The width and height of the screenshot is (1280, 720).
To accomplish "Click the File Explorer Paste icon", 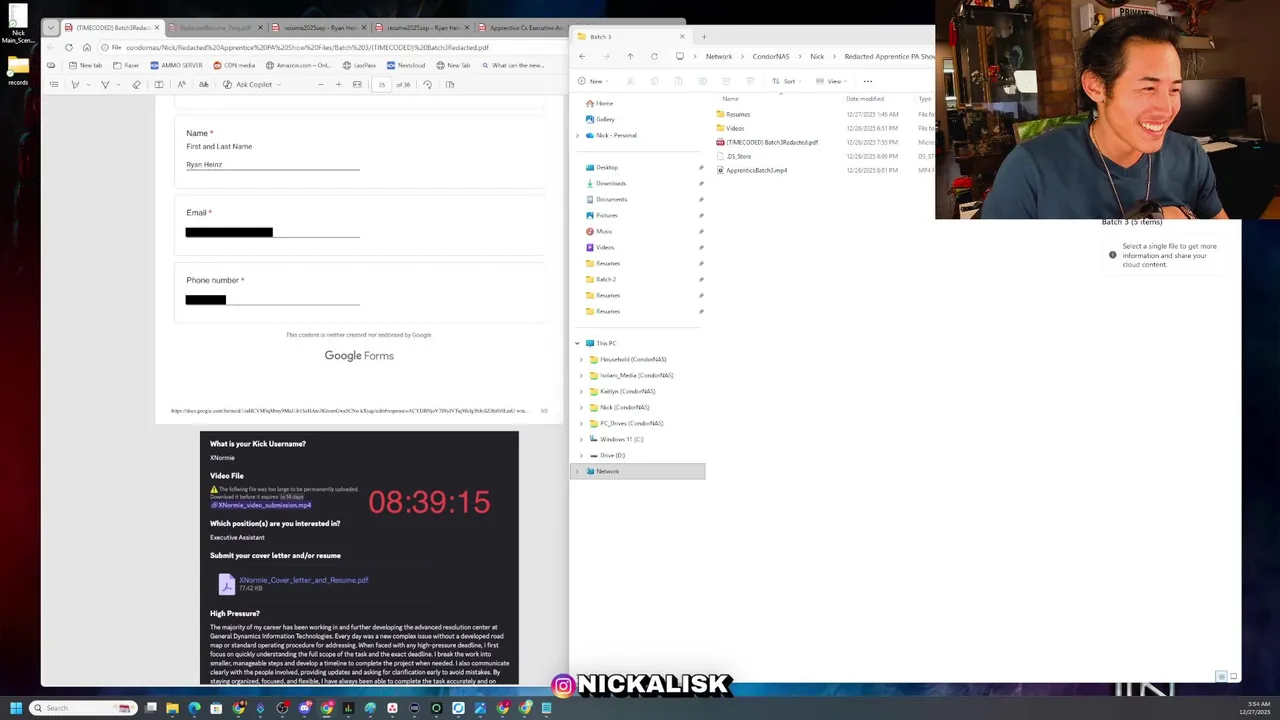I will pos(678,81).
